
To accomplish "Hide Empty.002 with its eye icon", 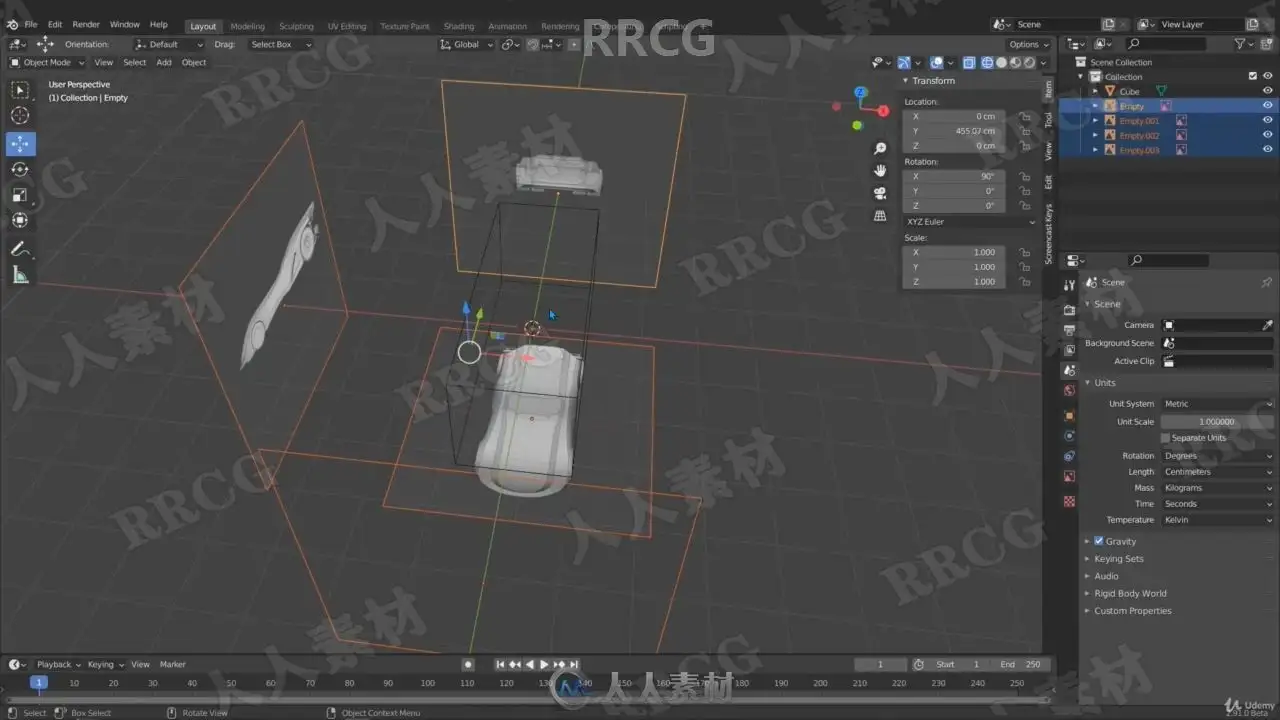I will (x=1267, y=135).
